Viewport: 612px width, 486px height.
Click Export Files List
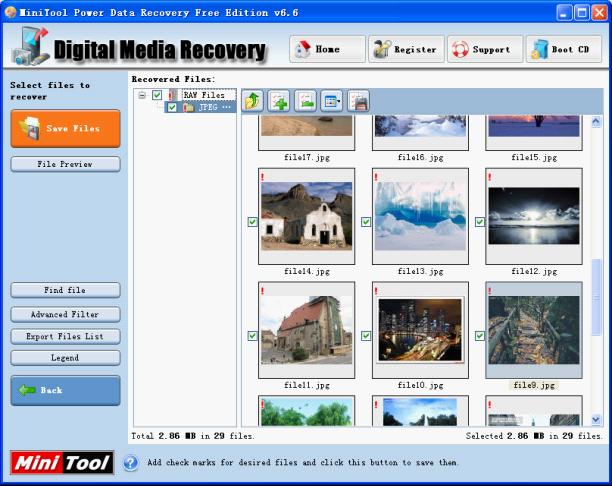click(x=66, y=336)
